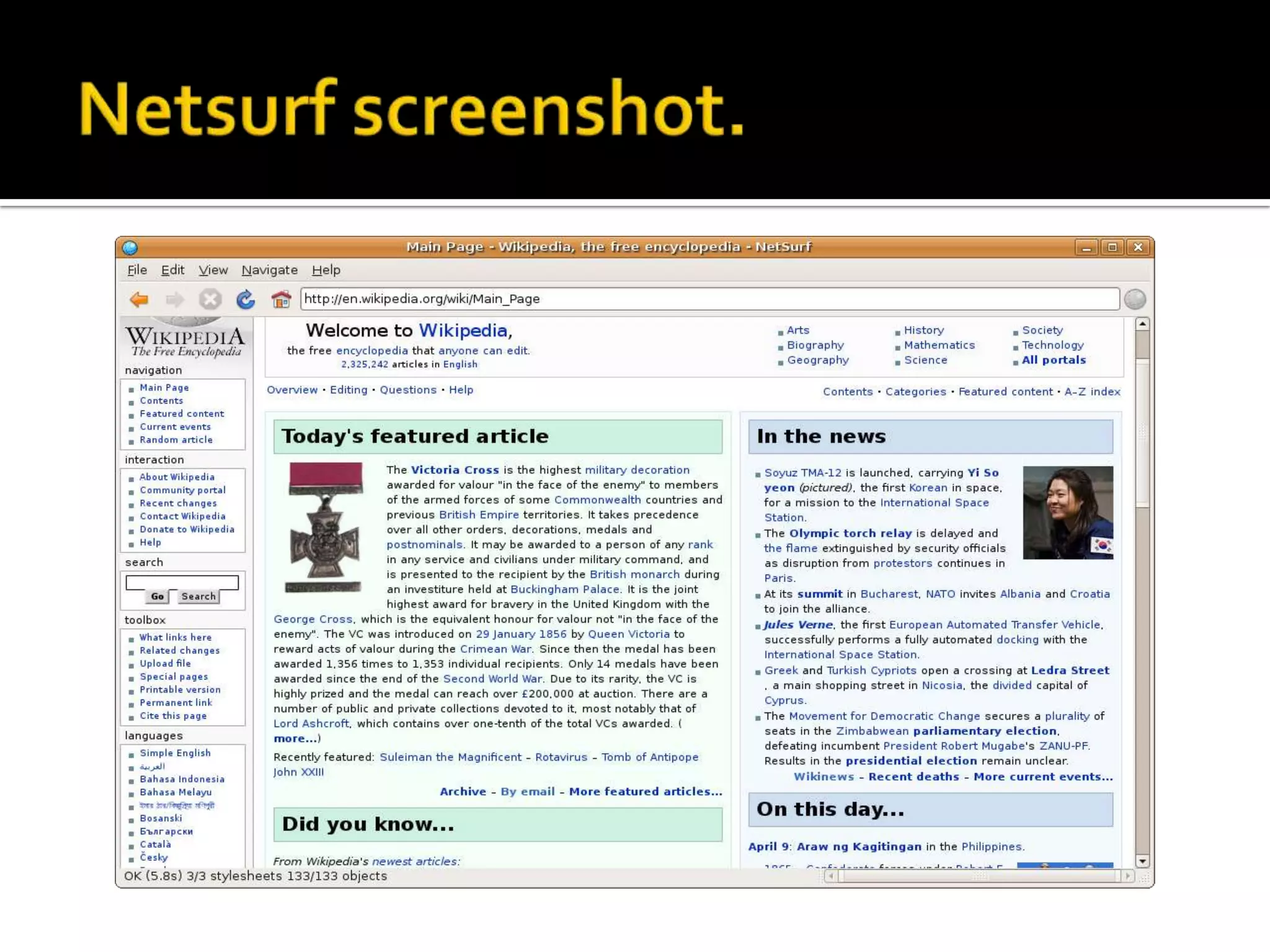1270x952 pixels.
Task: Click horizontal scrollbar right arrow
Action: point(1128,876)
